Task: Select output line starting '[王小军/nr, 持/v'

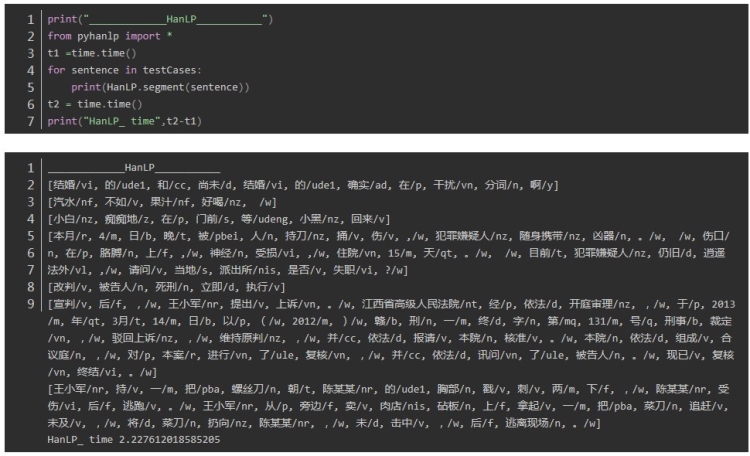Action: (x=388, y=389)
